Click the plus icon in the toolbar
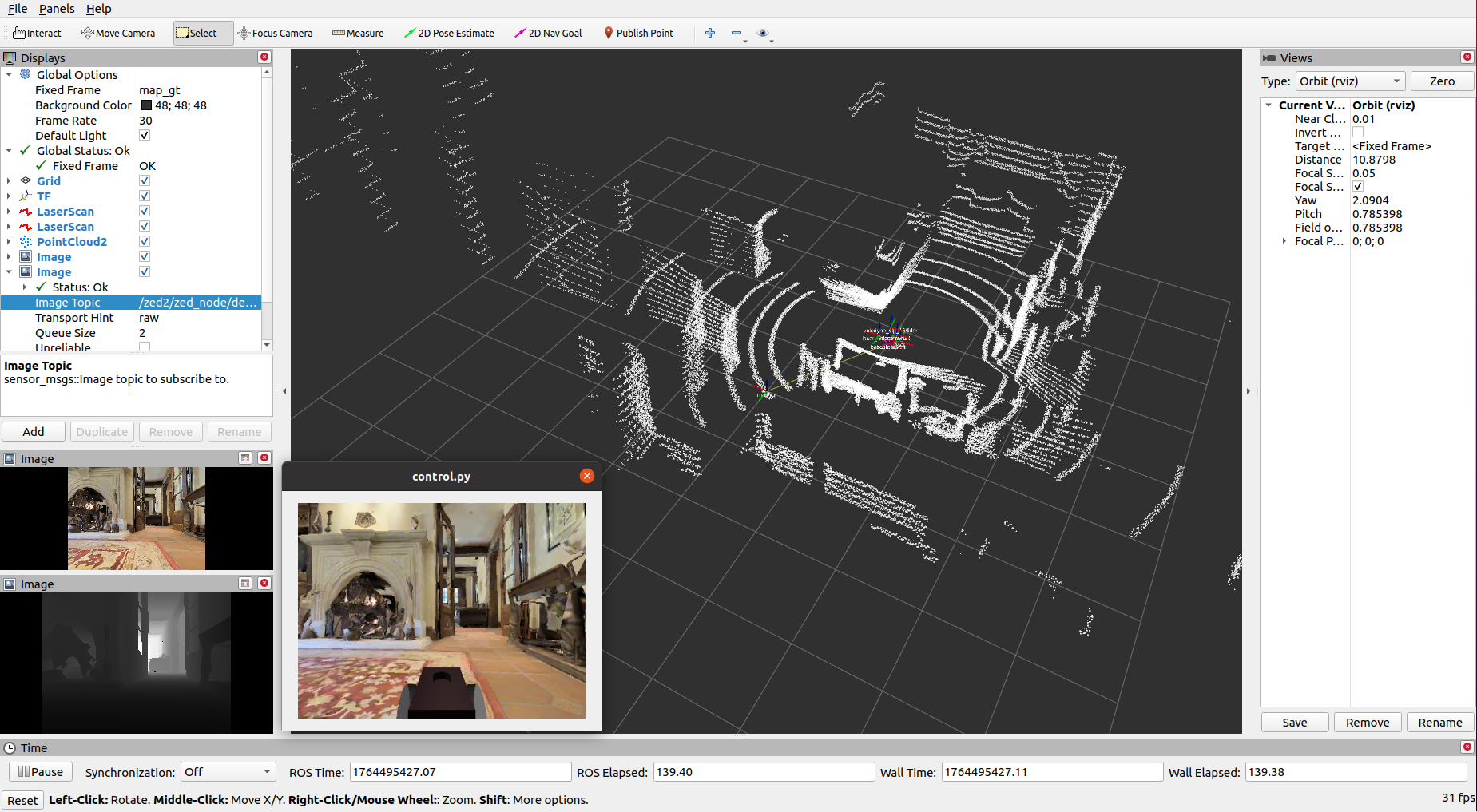 point(710,33)
